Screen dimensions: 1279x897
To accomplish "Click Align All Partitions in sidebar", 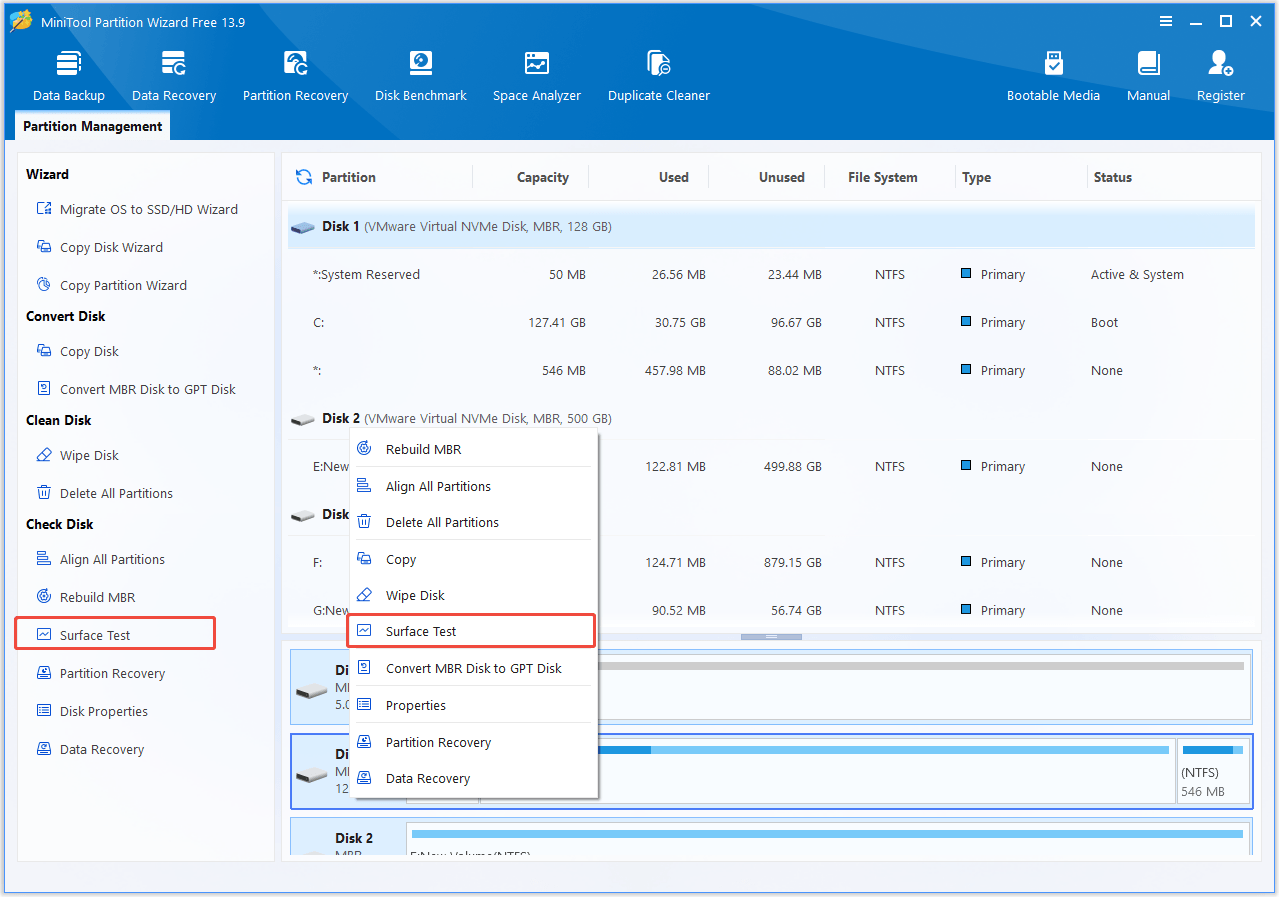I will tap(100, 559).
